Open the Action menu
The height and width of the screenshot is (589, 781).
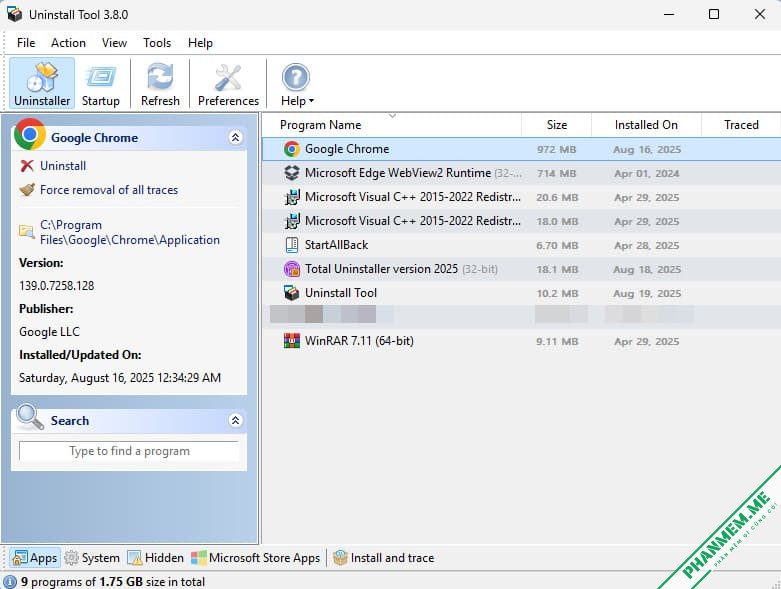click(x=68, y=43)
